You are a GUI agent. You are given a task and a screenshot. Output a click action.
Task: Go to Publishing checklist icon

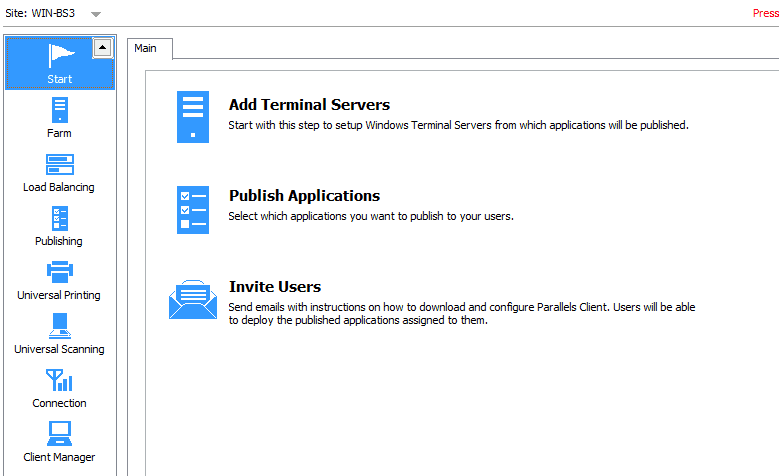60,219
